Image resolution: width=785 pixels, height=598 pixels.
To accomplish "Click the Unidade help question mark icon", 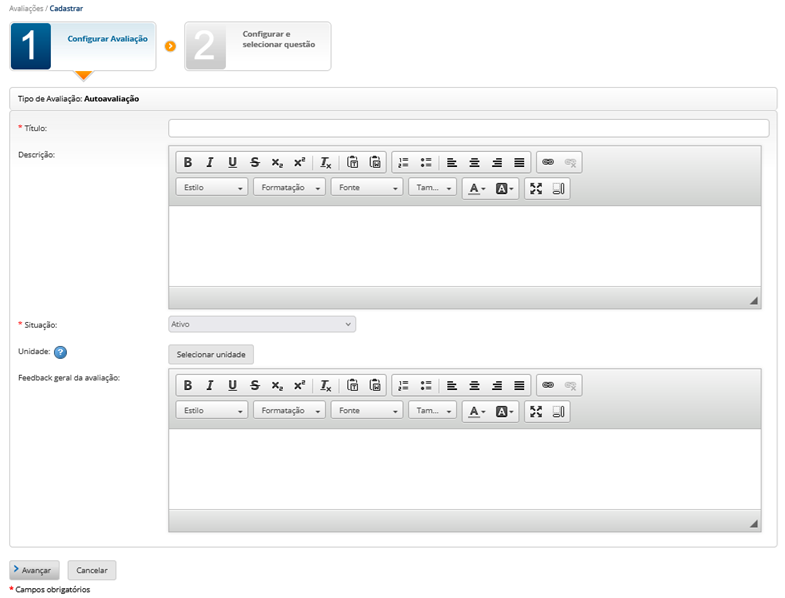I will coord(60,352).
